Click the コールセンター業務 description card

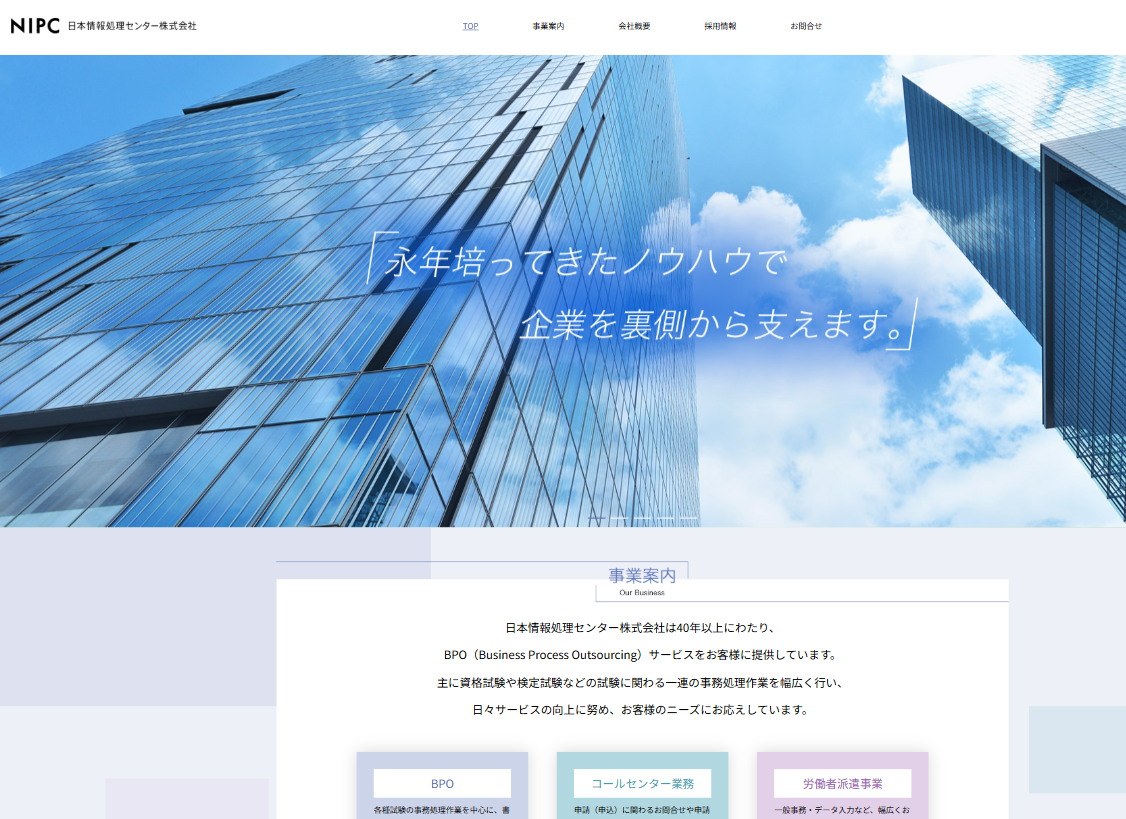[641, 800]
